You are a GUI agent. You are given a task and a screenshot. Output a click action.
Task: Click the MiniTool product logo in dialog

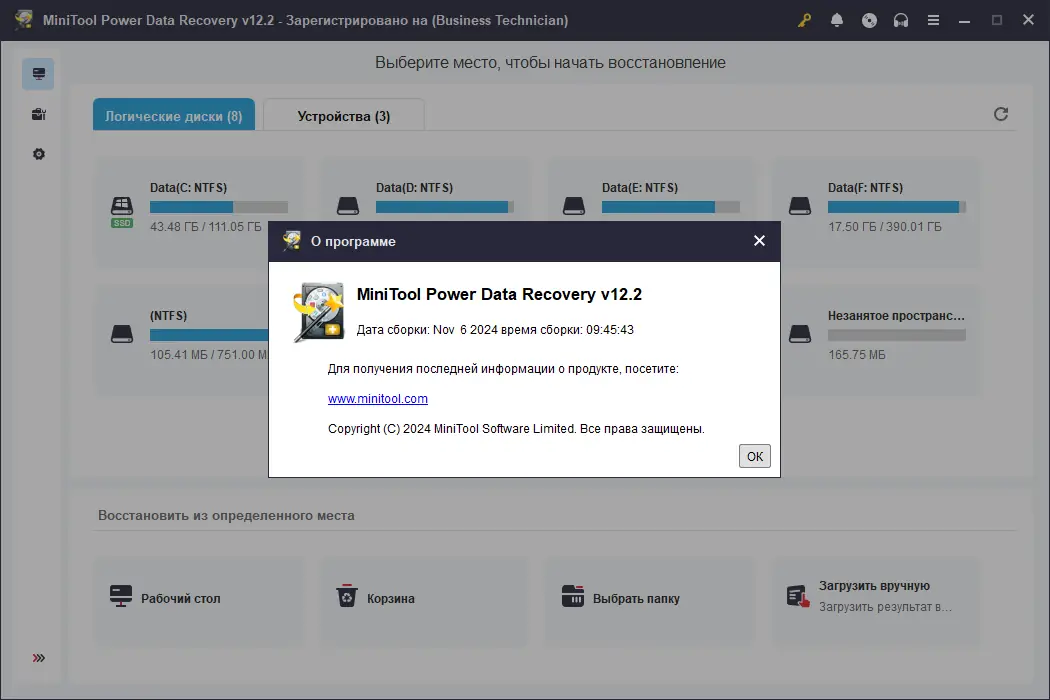(x=319, y=312)
